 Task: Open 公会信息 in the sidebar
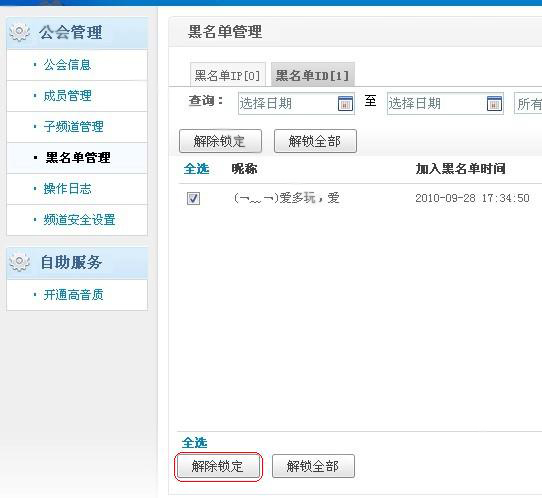[67, 65]
